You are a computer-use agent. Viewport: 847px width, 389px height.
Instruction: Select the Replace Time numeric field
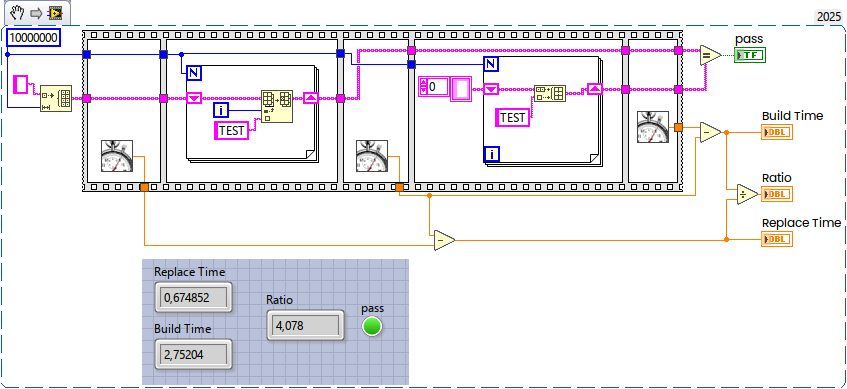tap(194, 297)
